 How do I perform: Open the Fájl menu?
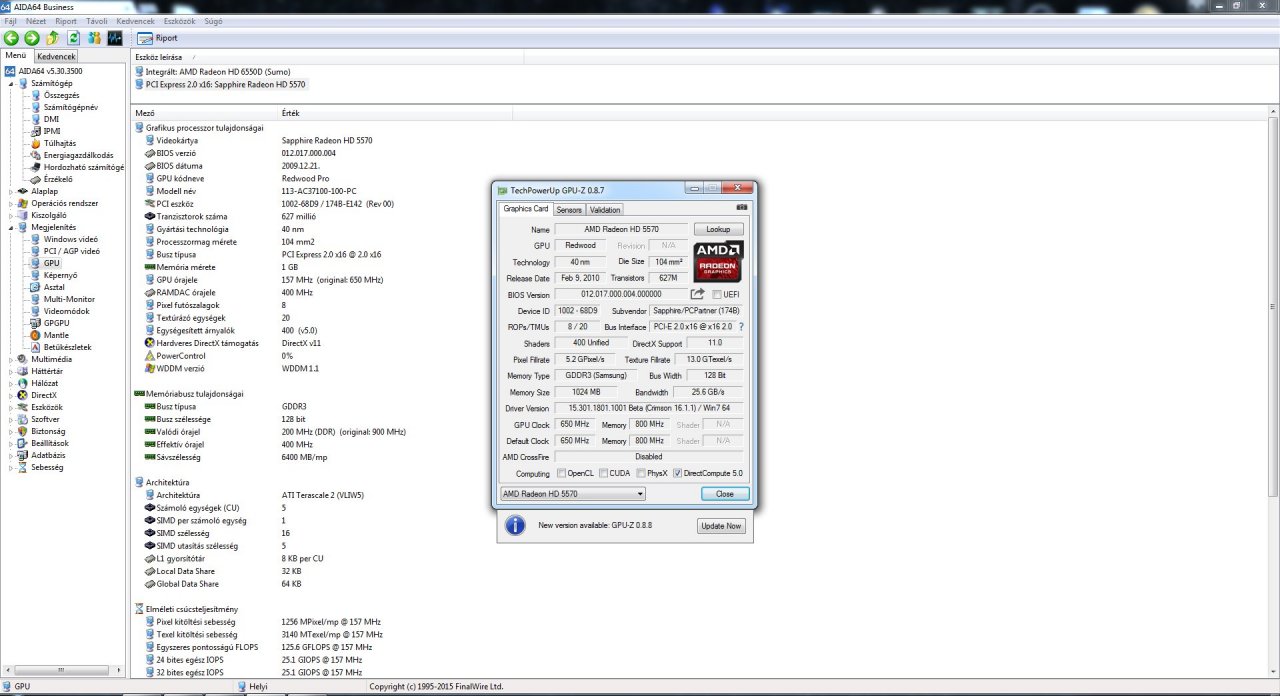pos(11,20)
